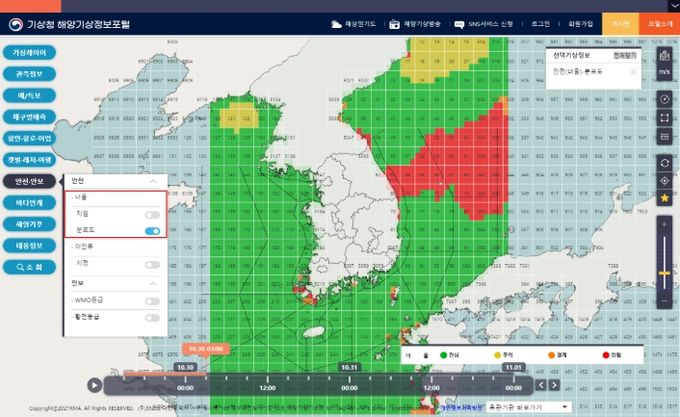Click the fullscreen extent icon

click(665, 119)
